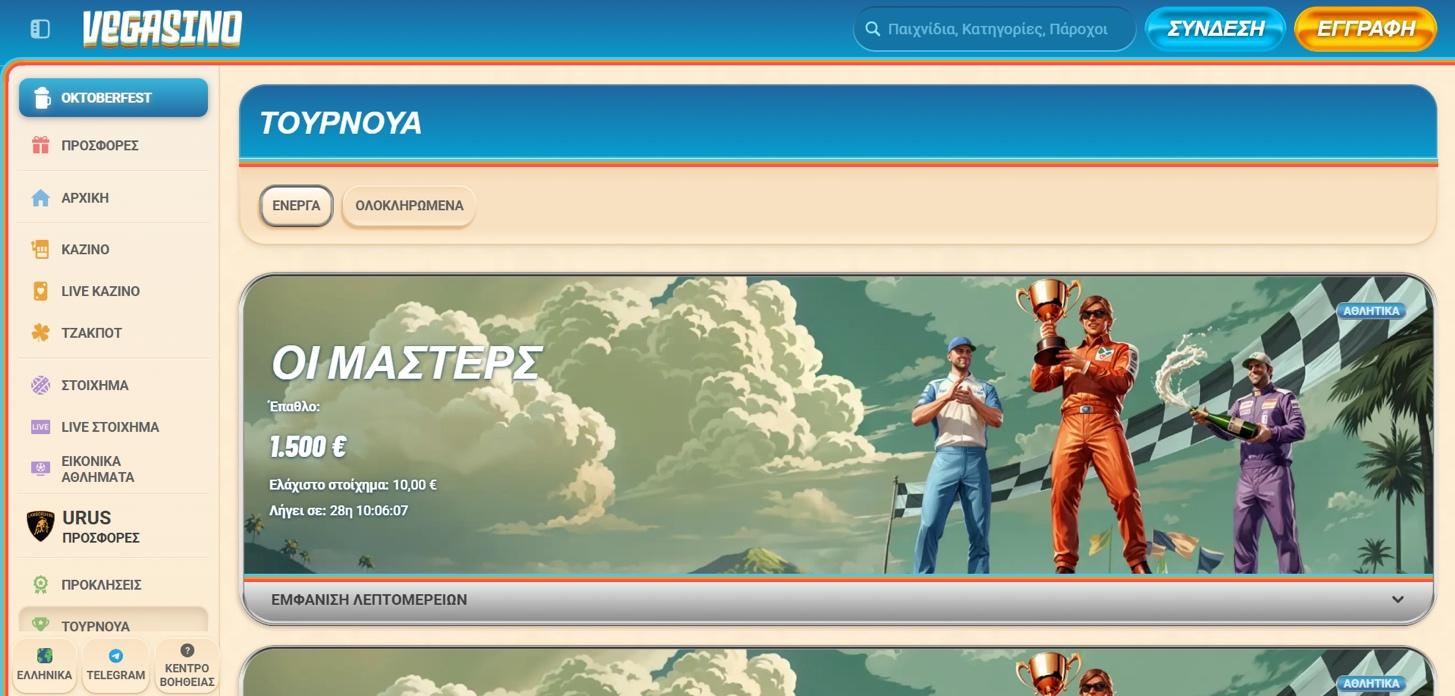The width and height of the screenshot is (1455, 696).
Task: Open LIVE ΚΑΖΙΝΟ in the sidebar
Action: click(x=113, y=291)
